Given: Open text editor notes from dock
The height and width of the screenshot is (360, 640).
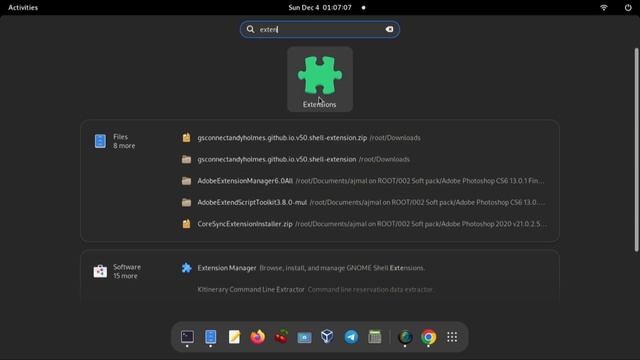Looking at the screenshot, I should pos(234,337).
